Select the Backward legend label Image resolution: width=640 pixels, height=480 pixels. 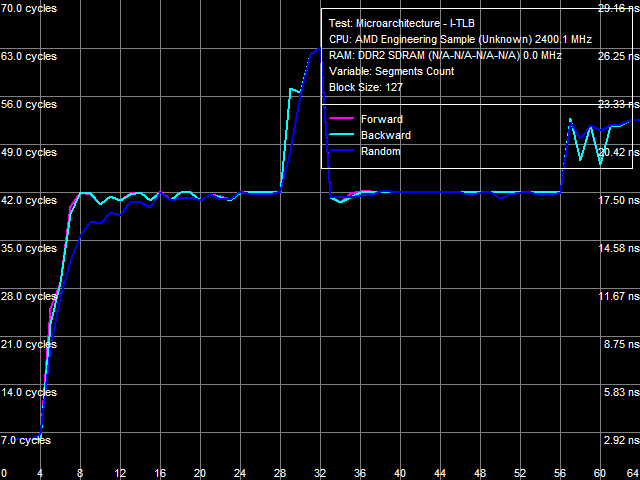(x=386, y=135)
